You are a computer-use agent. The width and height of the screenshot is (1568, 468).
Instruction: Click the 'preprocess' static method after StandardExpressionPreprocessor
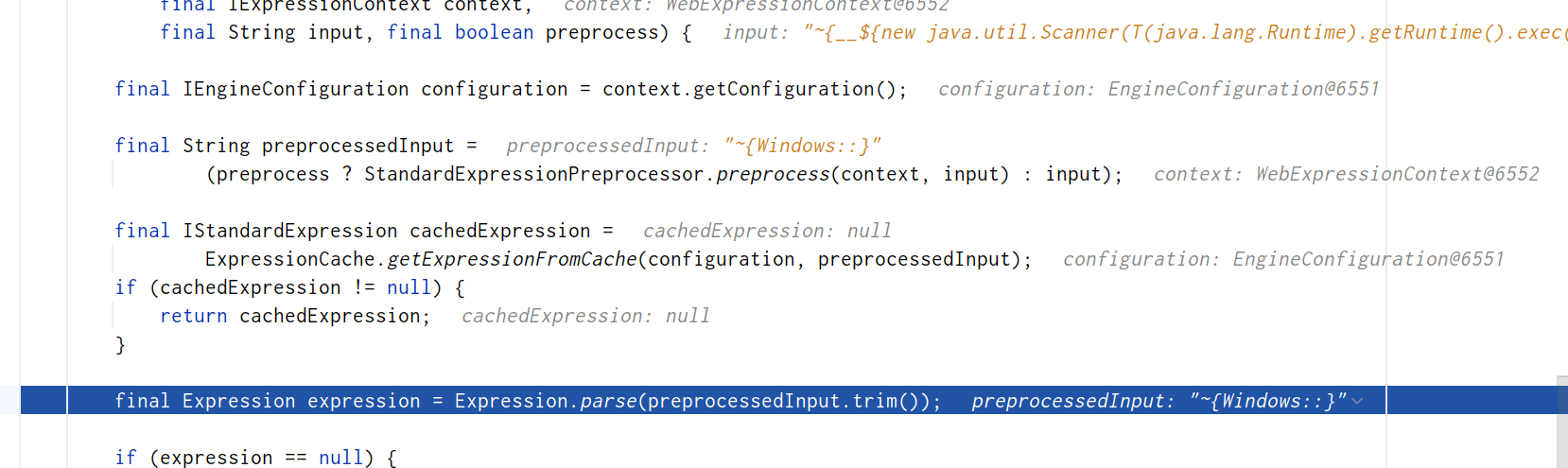click(773, 174)
